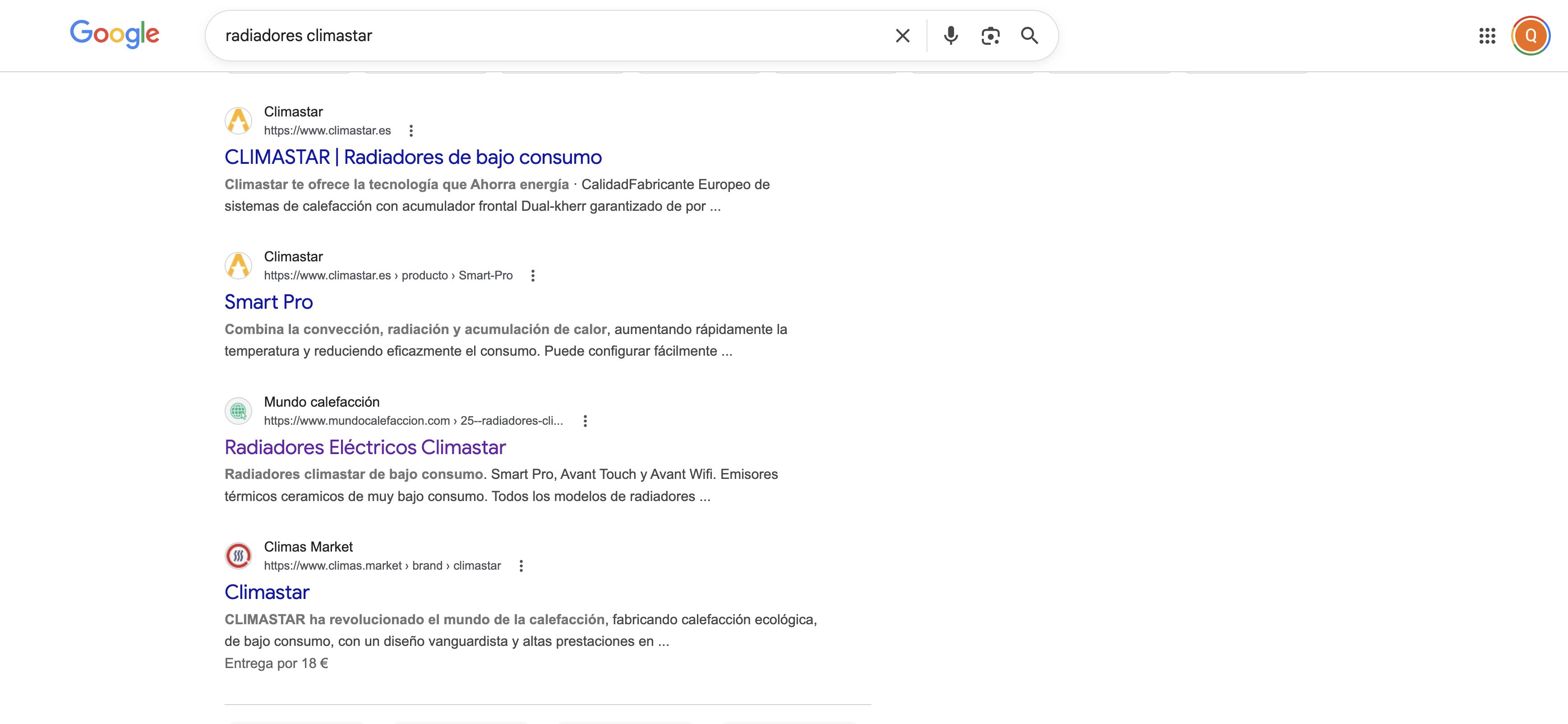The height and width of the screenshot is (724, 1568).
Task: Open the Climastar result from climas.market
Action: (267, 591)
